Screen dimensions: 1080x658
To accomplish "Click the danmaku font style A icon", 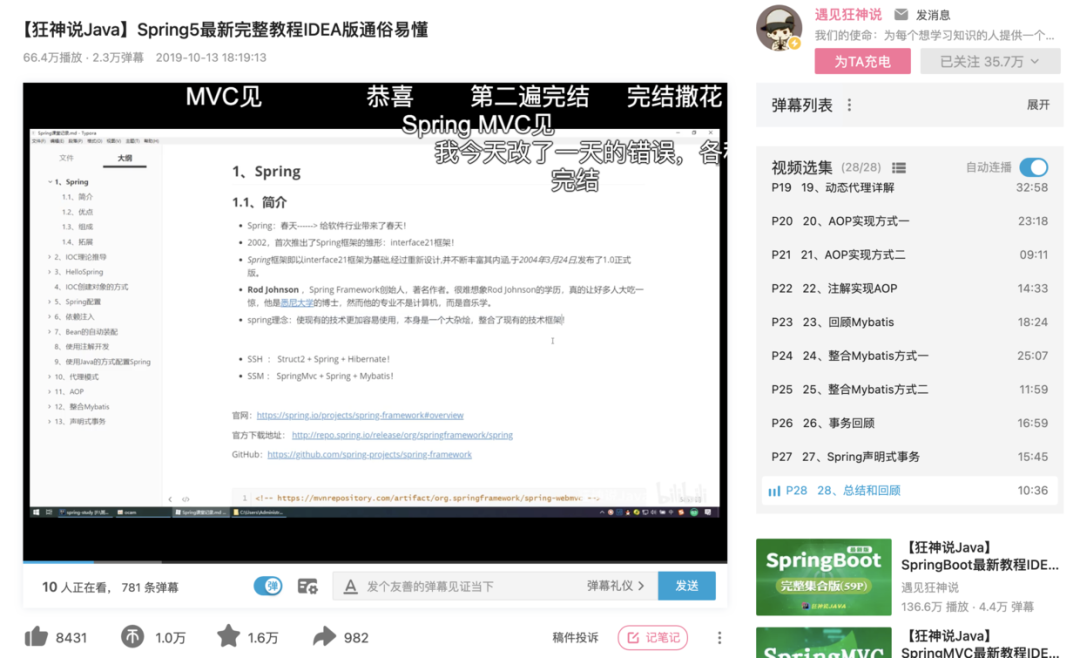I will click(351, 586).
